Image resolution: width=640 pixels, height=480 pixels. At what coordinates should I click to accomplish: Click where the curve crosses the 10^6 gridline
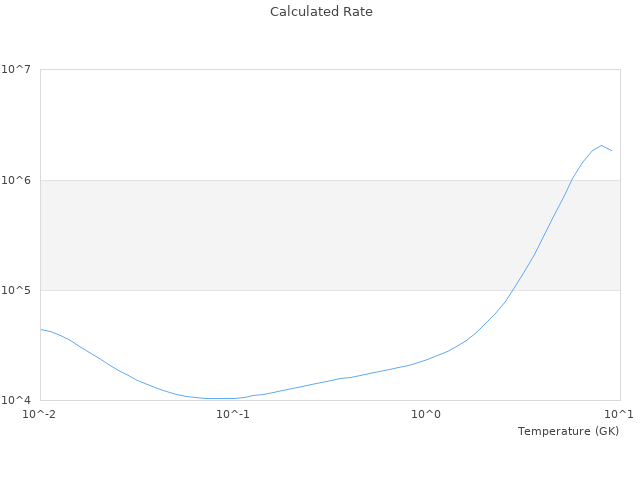point(572,180)
